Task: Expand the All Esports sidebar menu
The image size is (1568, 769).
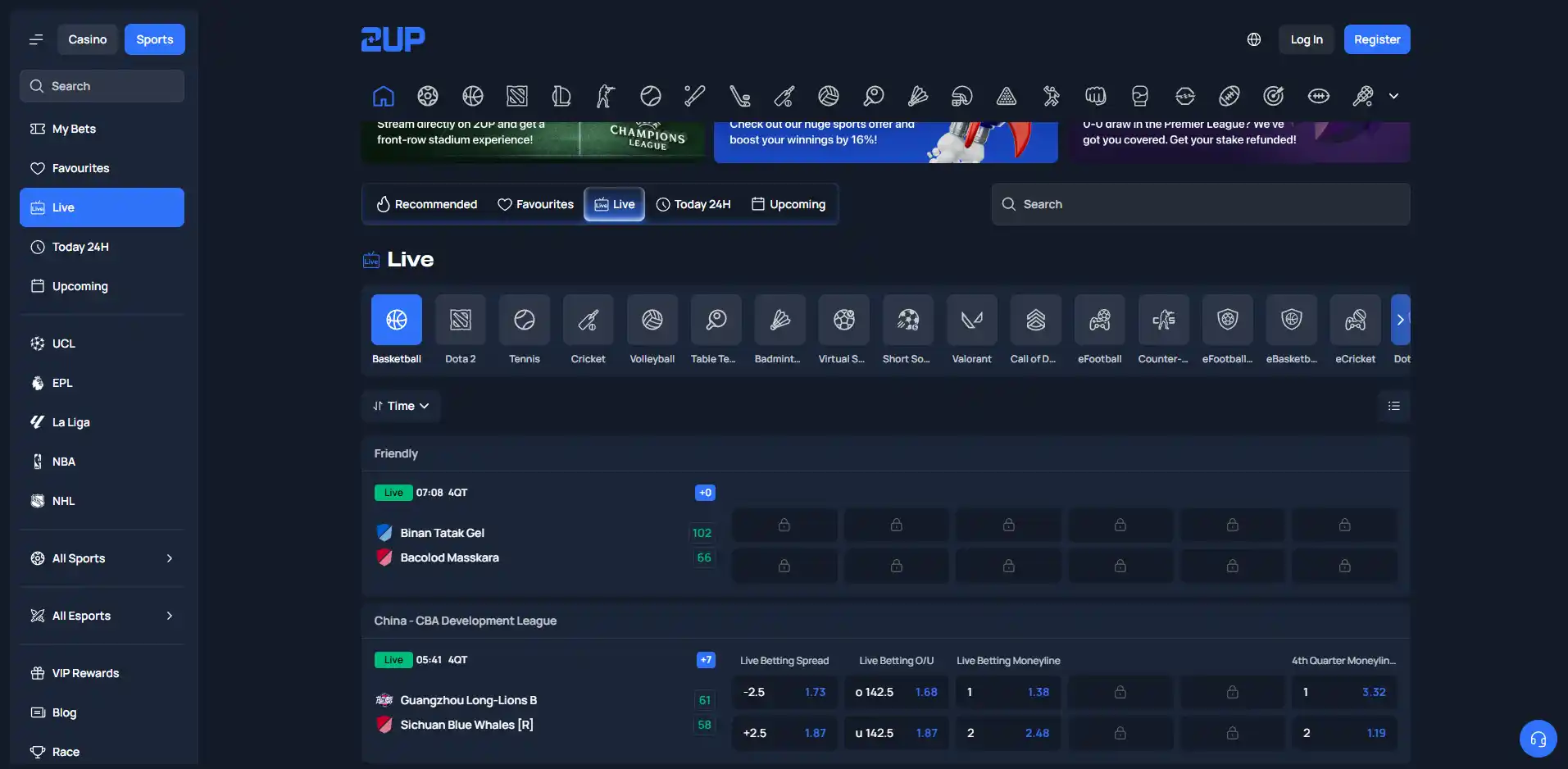Action: coord(102,616)
